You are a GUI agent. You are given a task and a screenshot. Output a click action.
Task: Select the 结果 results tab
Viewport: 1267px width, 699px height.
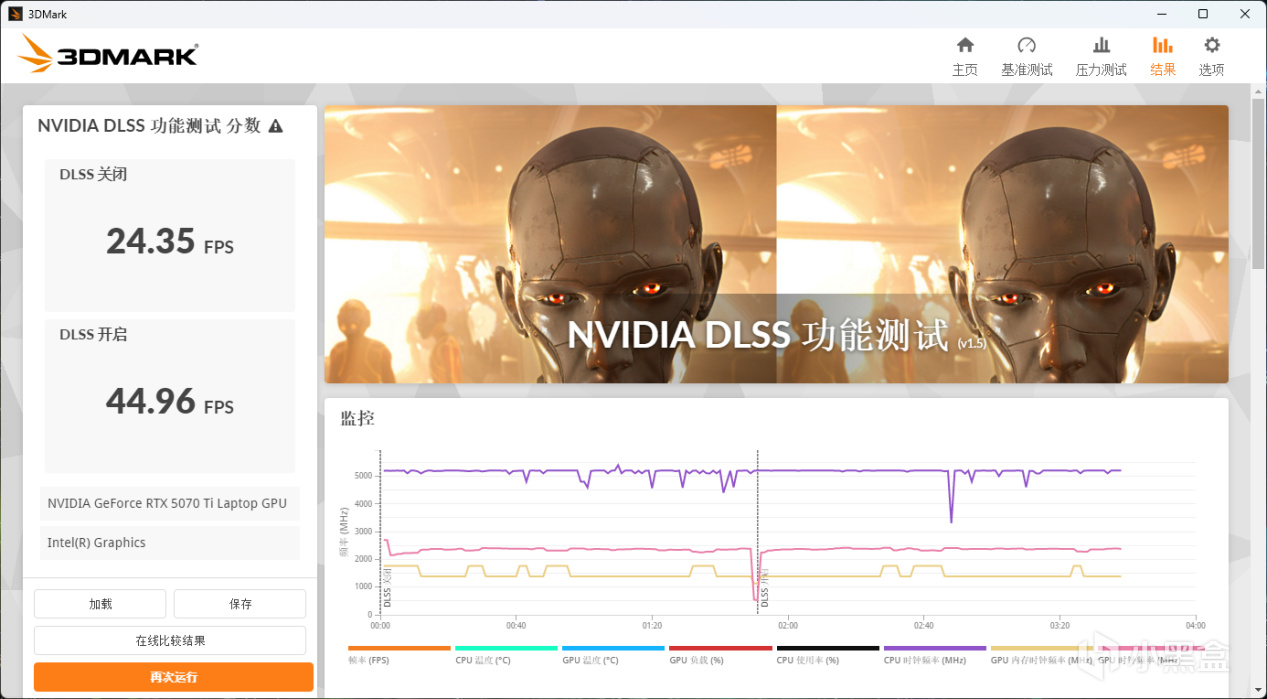pos(1163,57)
